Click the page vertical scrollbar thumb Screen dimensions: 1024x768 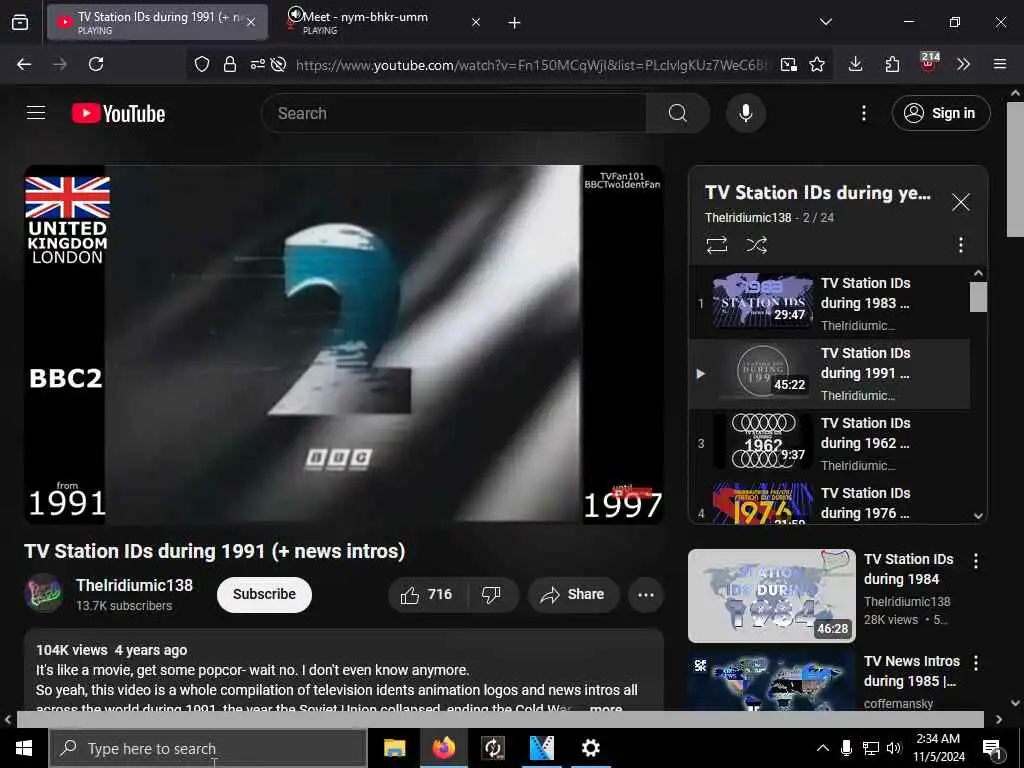[1015, 170]
